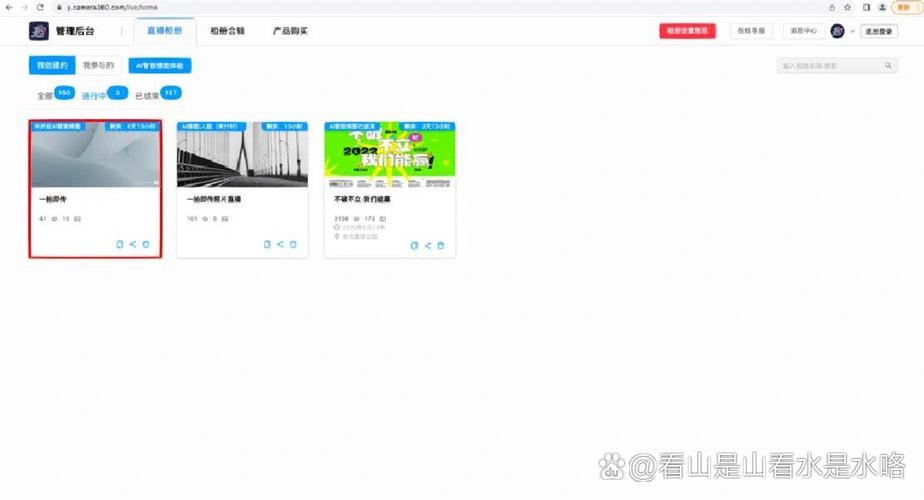Share the 一拍即传 album
This screenshot has width=924, height=500.
pyautogui.click(x=133, y=244)
